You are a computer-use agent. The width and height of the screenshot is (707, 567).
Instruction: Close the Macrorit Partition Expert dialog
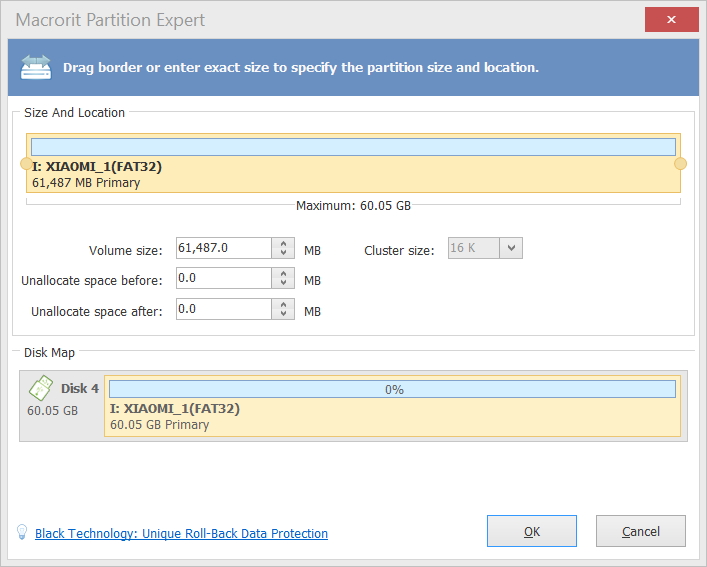671,19
